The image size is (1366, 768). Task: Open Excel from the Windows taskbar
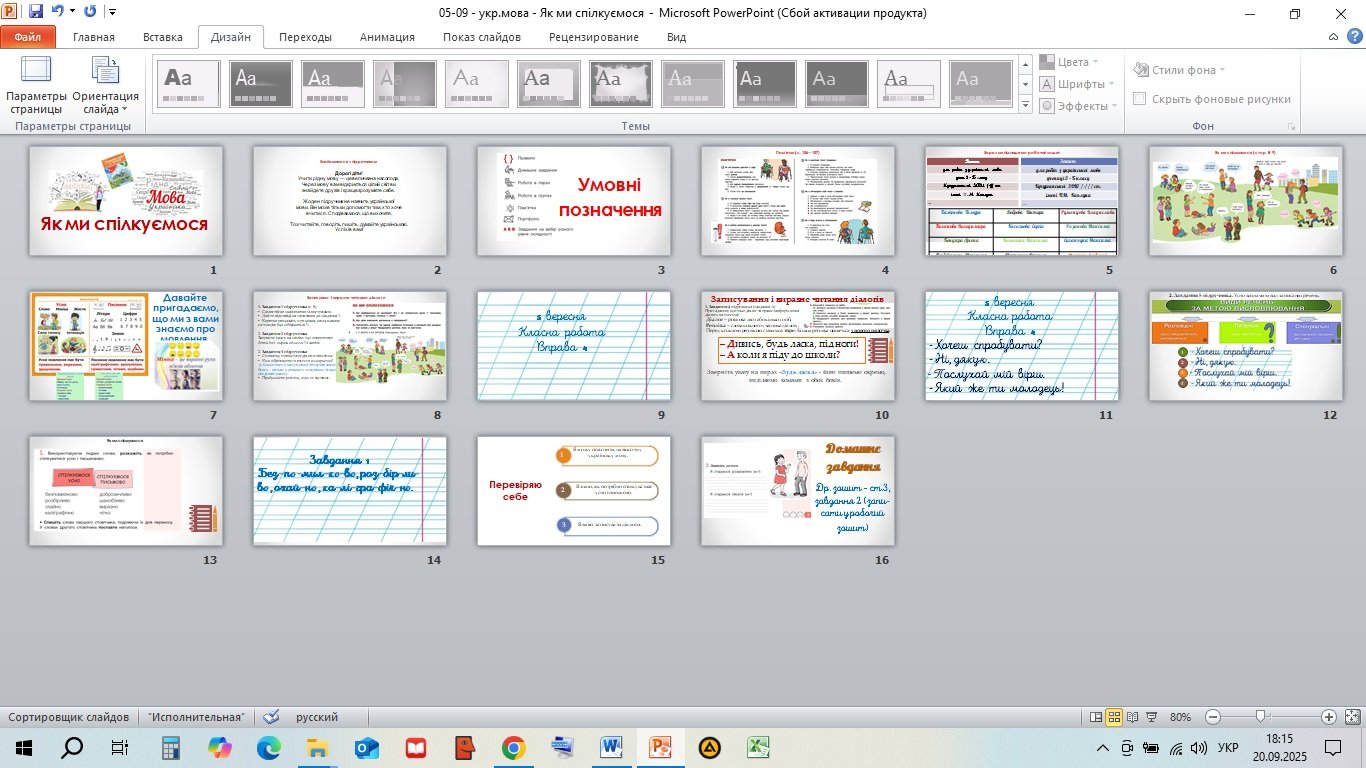pyautogui.click(x=759, y=747)
